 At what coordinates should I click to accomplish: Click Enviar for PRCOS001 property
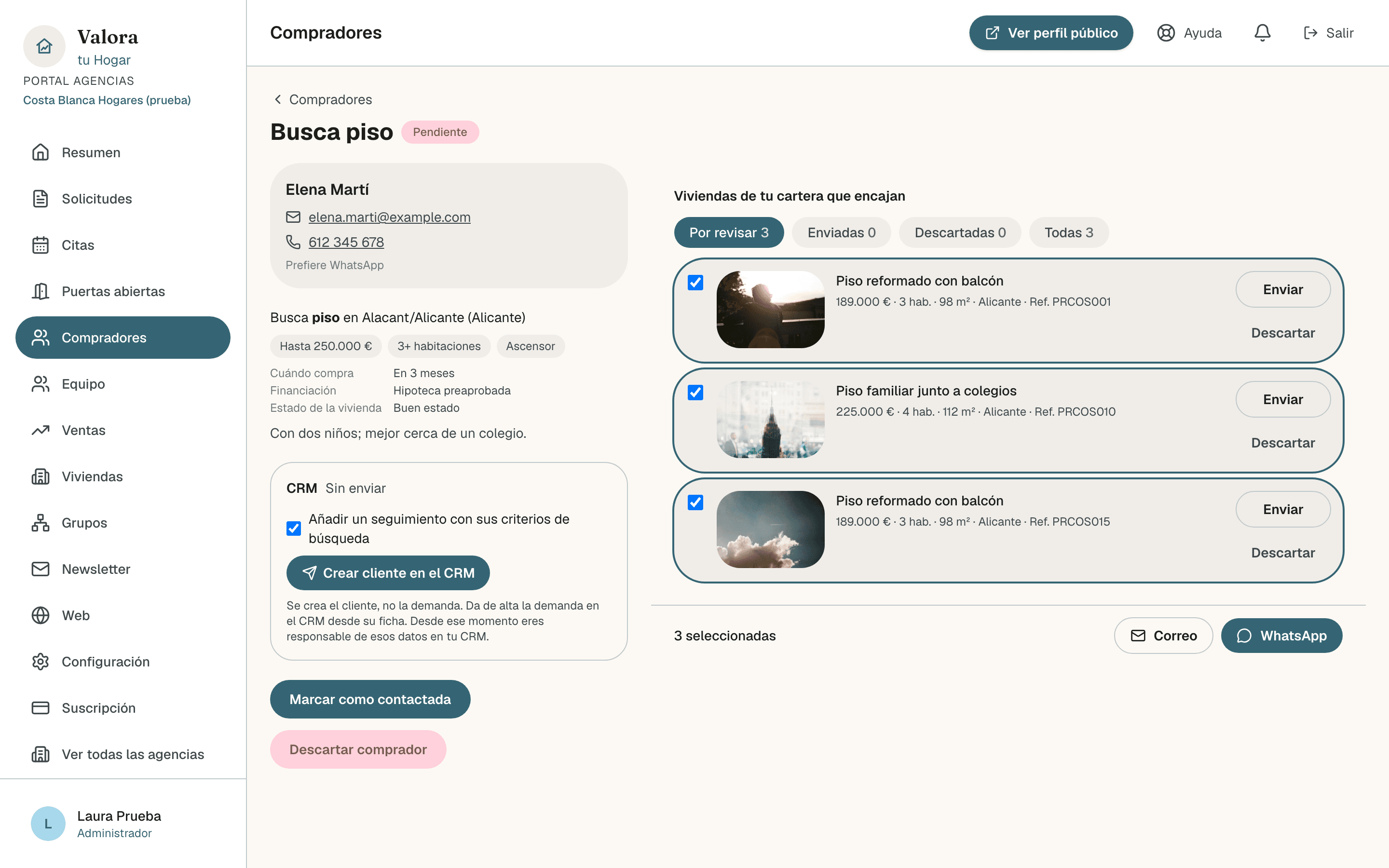point(1283,289)
